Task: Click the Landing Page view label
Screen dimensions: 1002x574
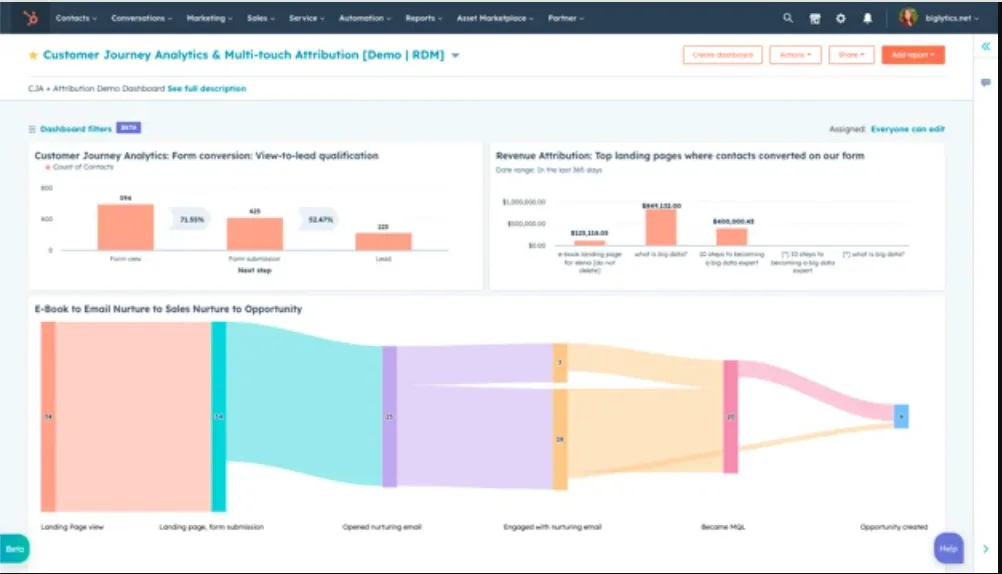Action: coord(72,527)
